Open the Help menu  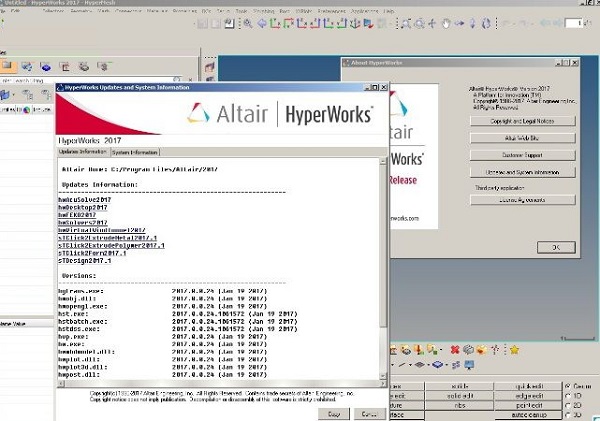click(389, 11)
